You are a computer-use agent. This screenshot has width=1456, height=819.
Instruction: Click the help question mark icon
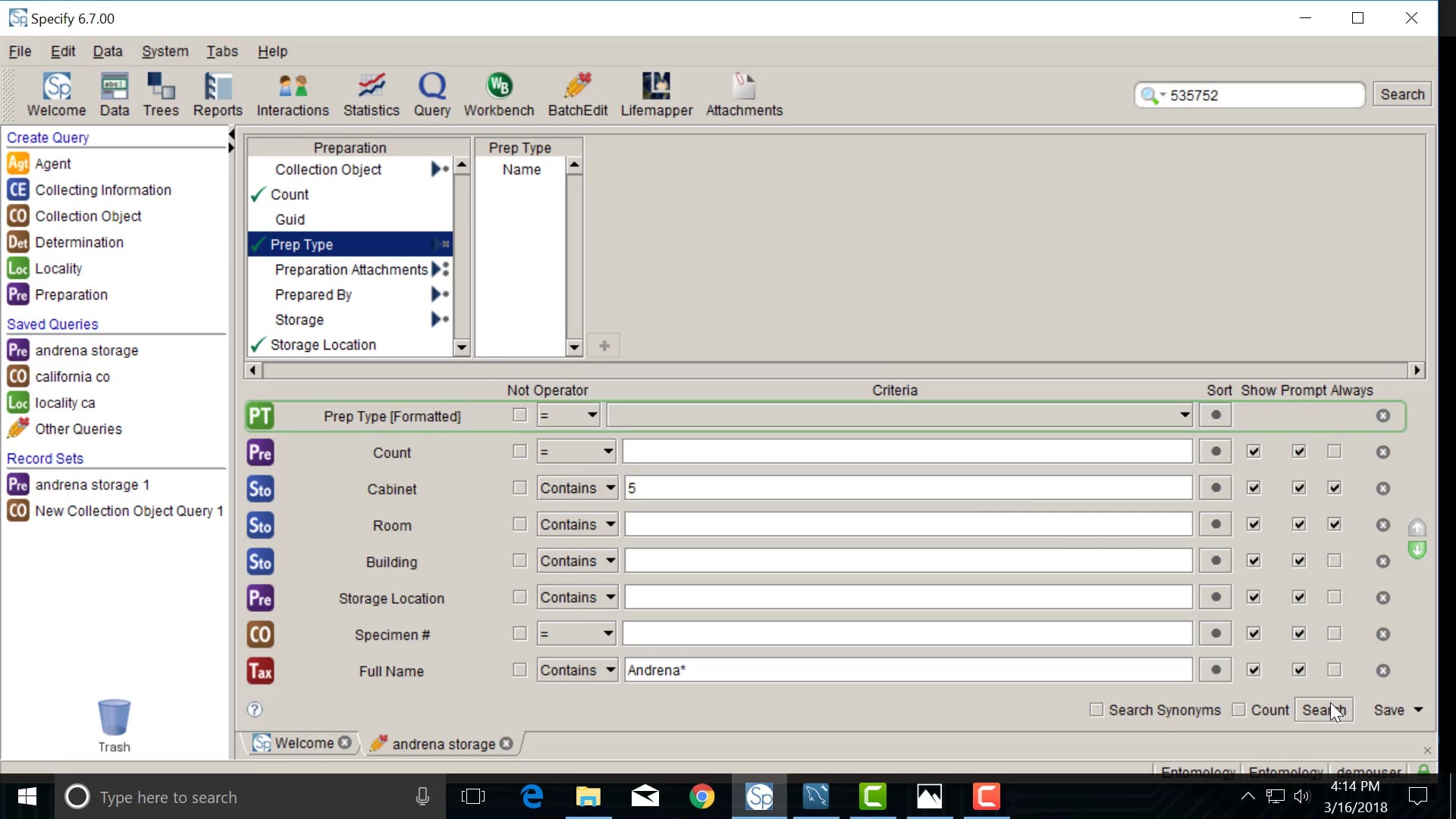pos(255,710)
